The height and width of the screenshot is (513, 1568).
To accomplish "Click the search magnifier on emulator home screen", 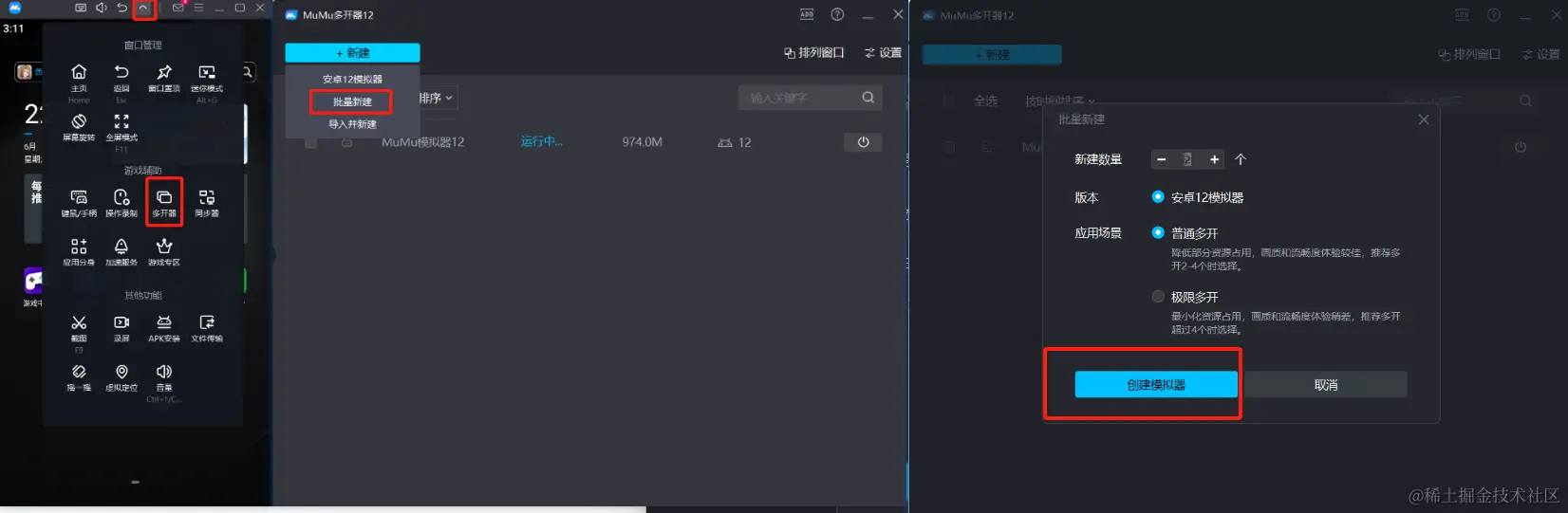I will [x=248, y=72].
